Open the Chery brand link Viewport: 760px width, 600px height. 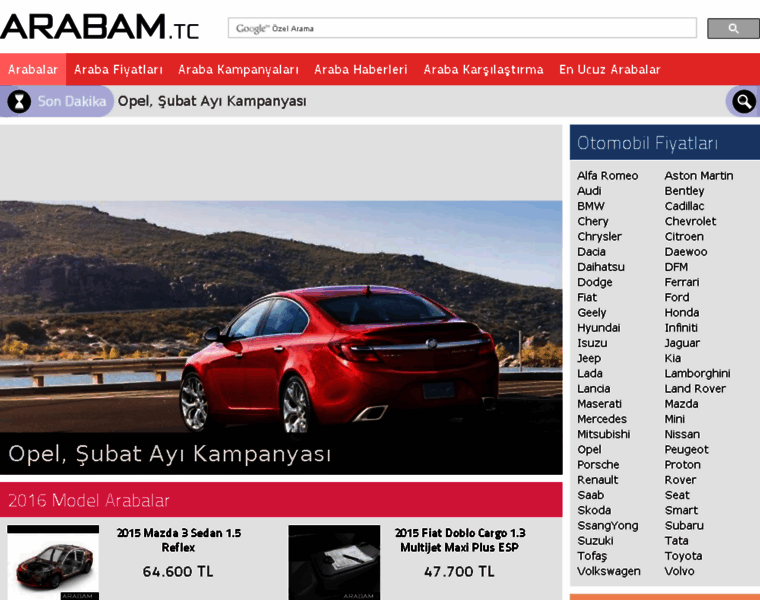(592, 221)
